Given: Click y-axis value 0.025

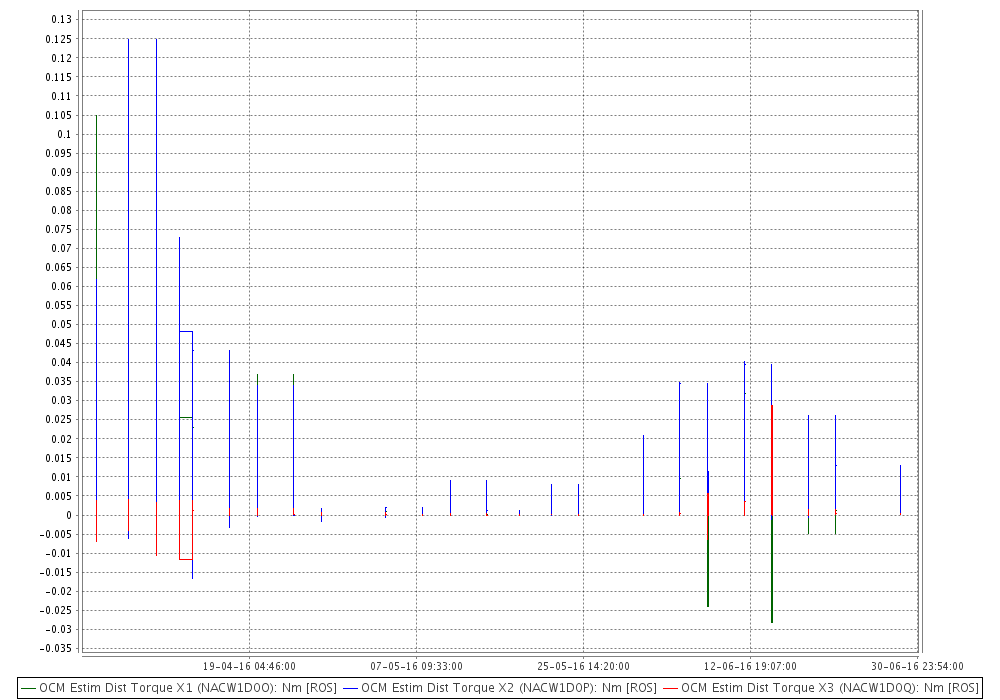Looking at the screenshot, I should pyautogui.click(x=59, y=419).
